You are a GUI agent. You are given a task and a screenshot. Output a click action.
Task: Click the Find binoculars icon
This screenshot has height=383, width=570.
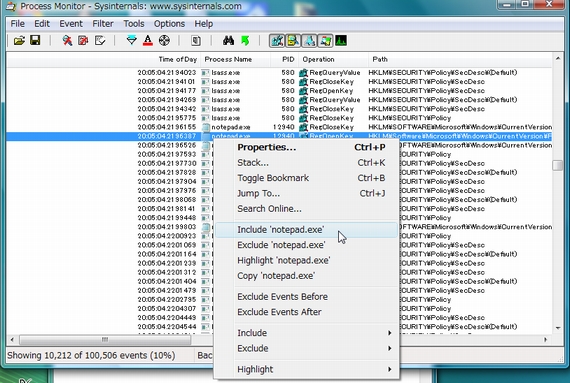click(228, 40)
